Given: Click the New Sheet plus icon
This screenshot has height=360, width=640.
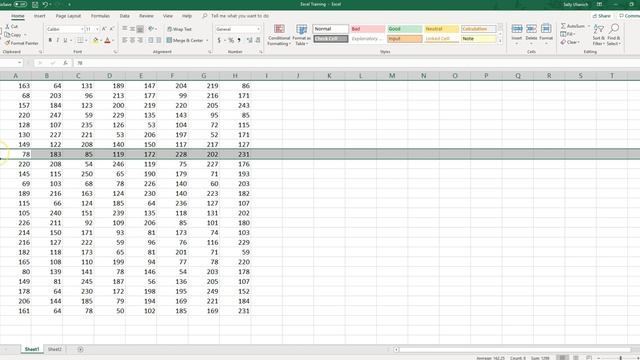Looking at the screenshot, I should click(80, 349).
